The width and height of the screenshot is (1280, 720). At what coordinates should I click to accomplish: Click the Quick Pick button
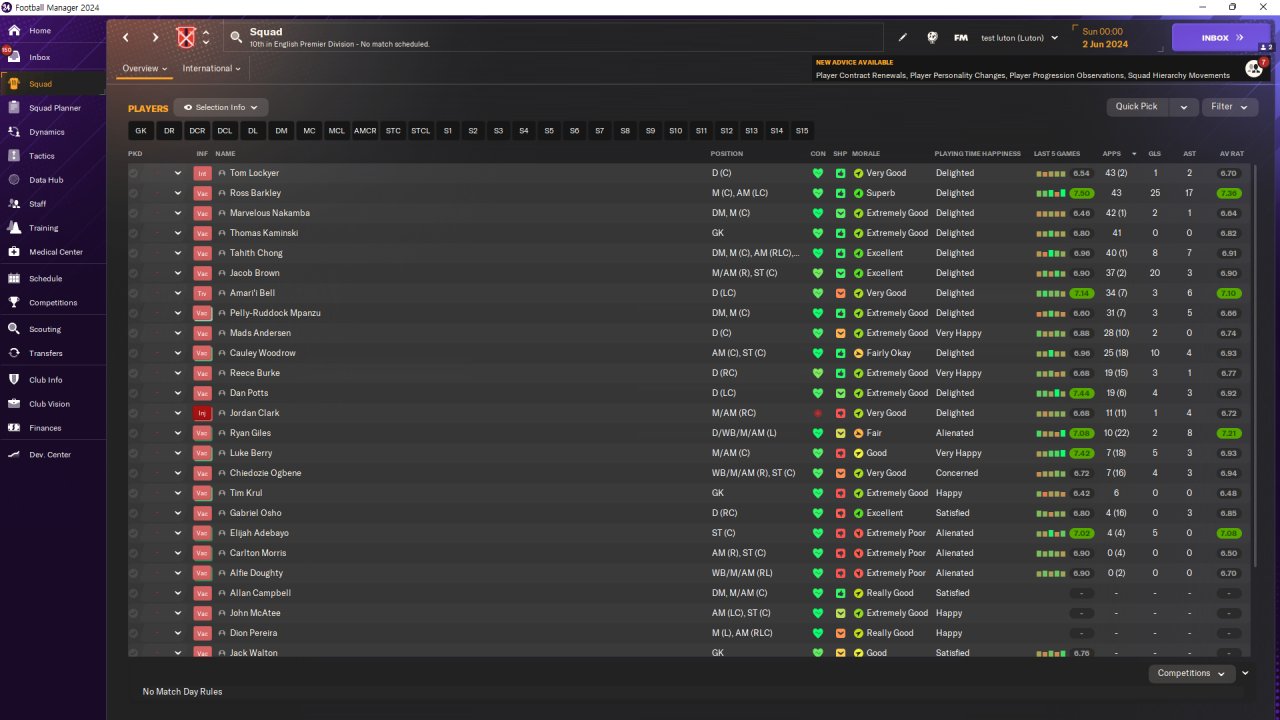pos(1137,107)
